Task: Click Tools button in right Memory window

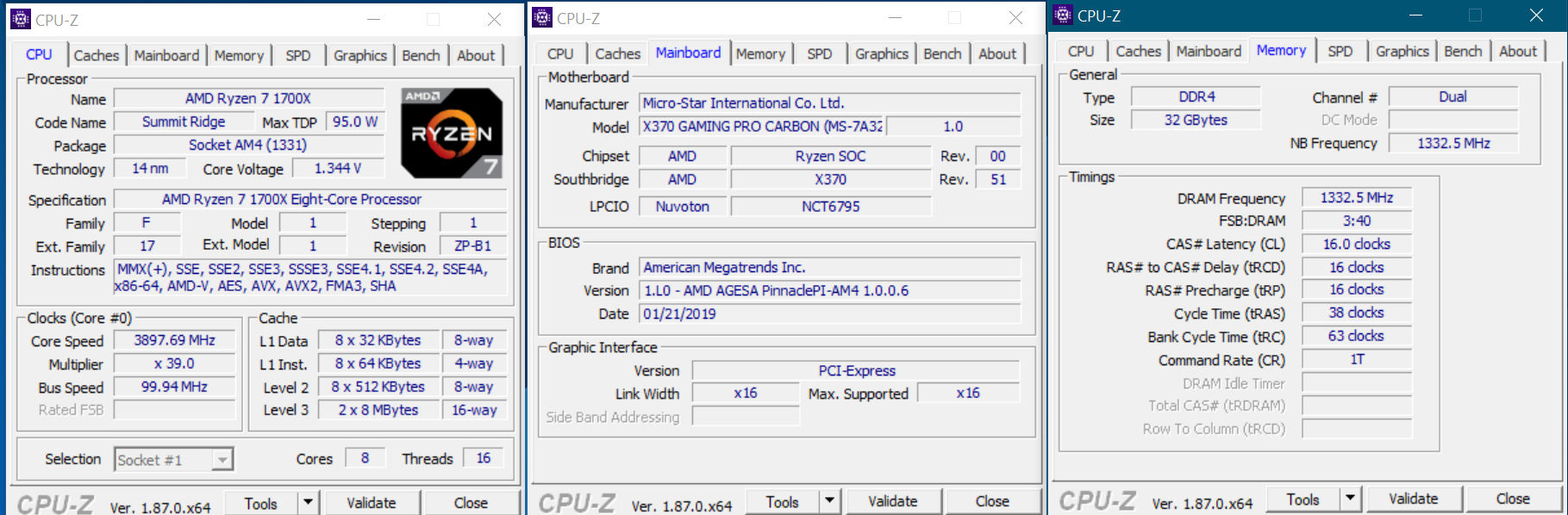Action: point(1303,499)
